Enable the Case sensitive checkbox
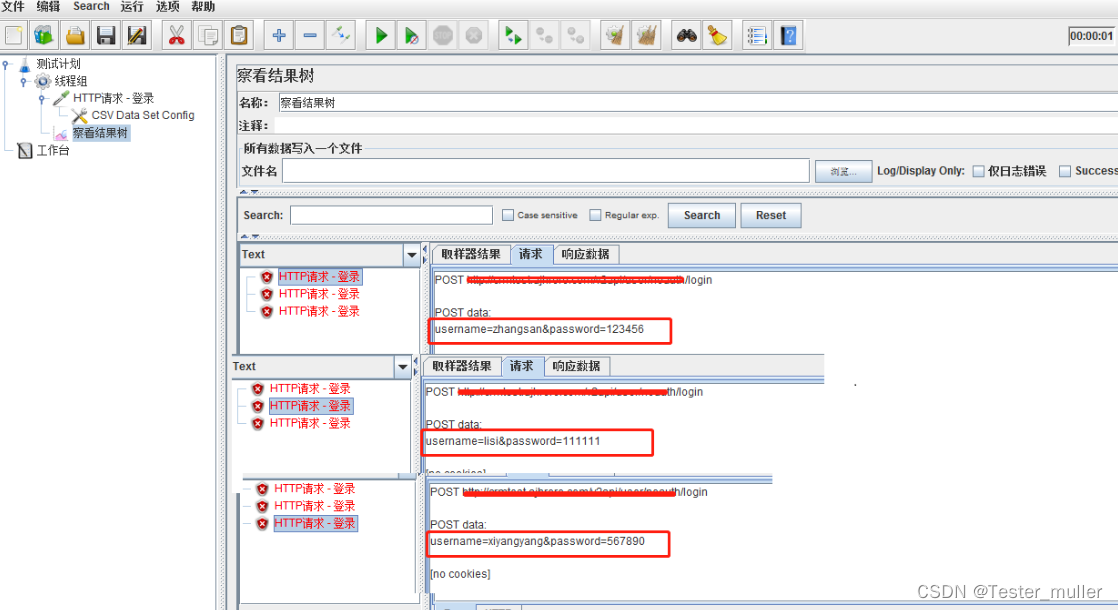This screenshot has width=1118, height=610. coord(508,214)
